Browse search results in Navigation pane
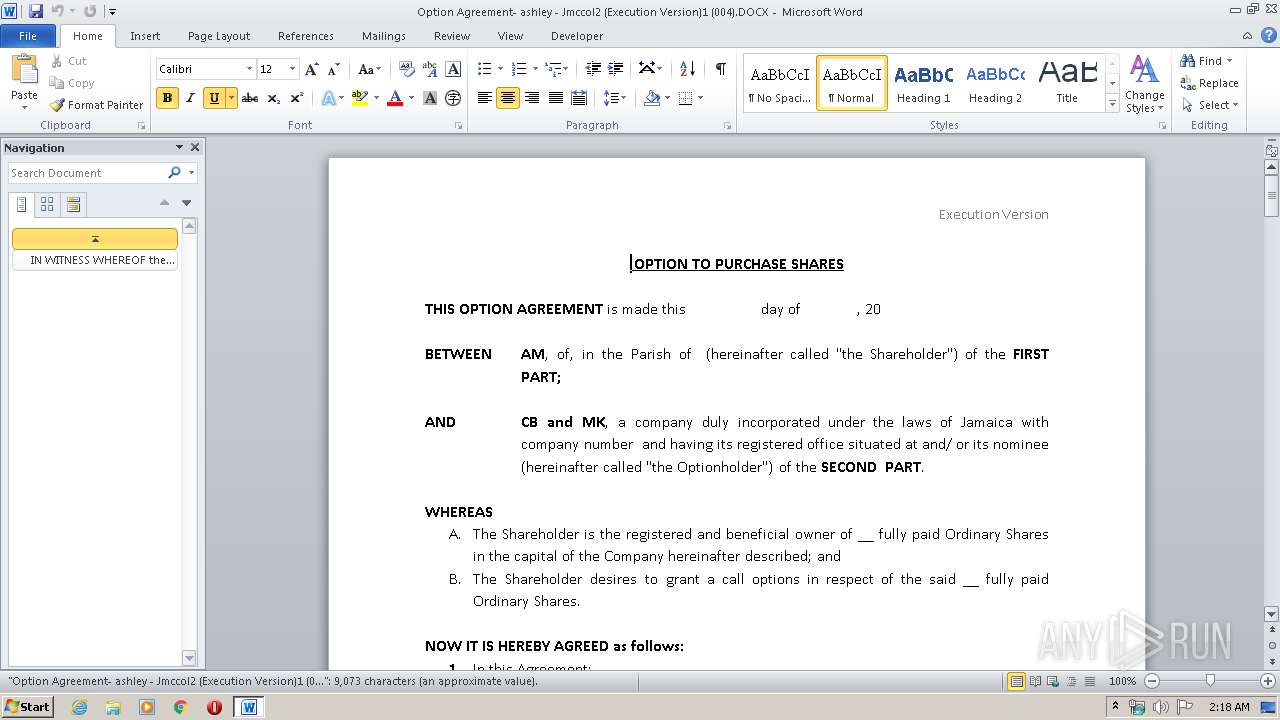This screenshot has width=1280, height=720. [x=73, y=204]
